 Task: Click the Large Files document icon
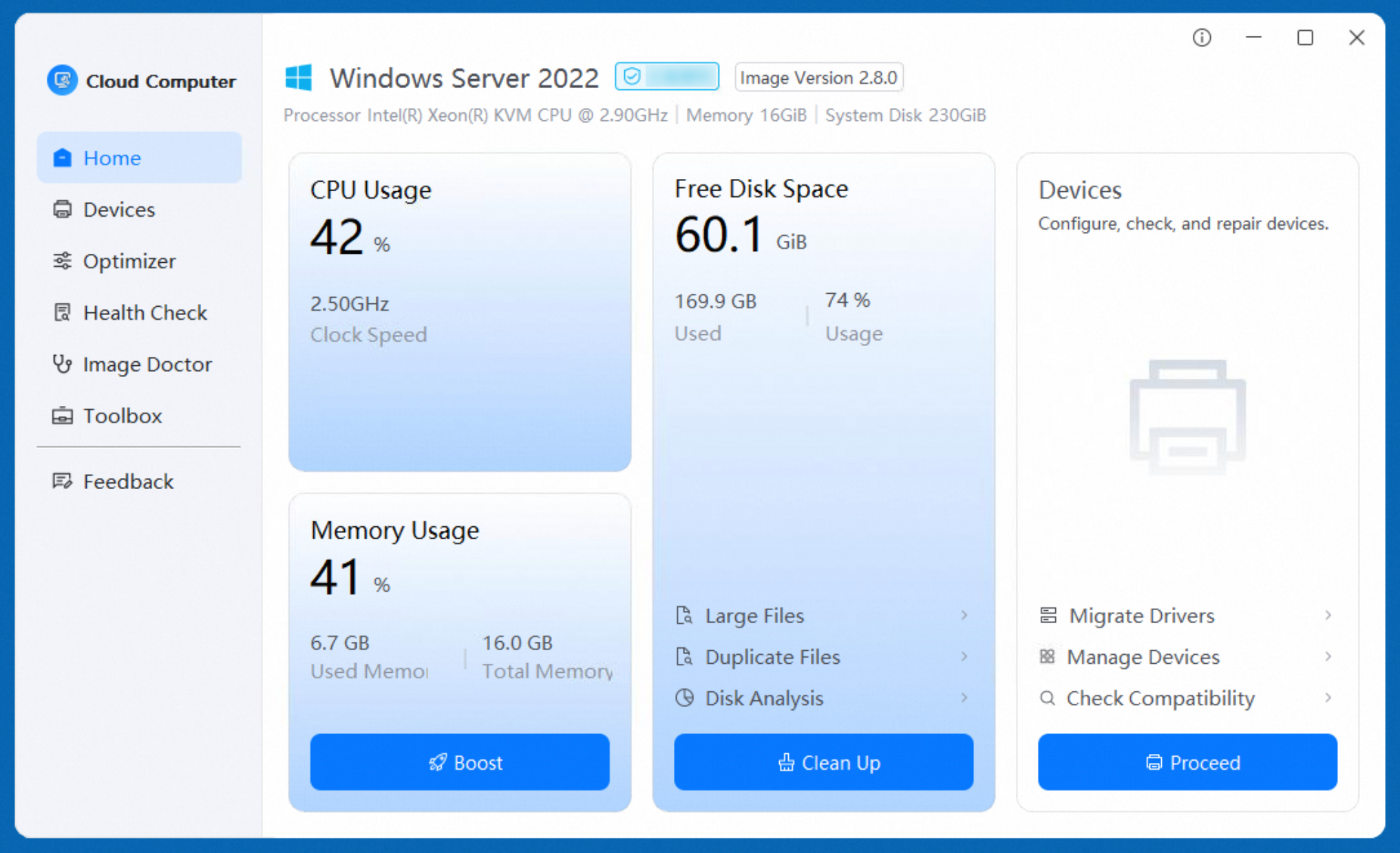(684, 615)
